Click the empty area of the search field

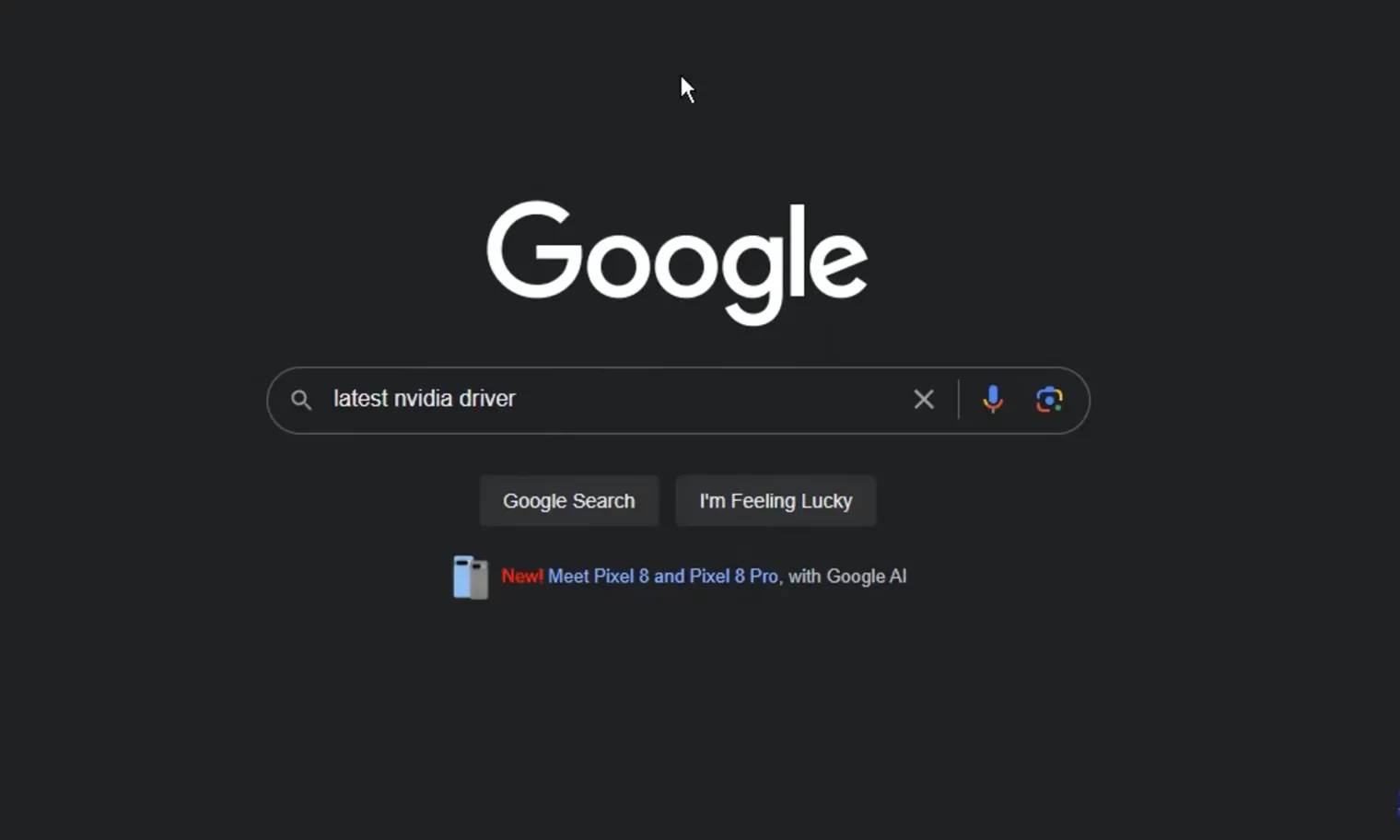(709, 400)
